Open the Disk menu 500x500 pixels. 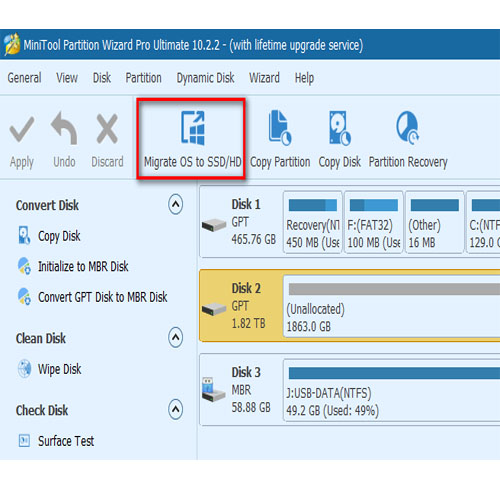(102, 78)
